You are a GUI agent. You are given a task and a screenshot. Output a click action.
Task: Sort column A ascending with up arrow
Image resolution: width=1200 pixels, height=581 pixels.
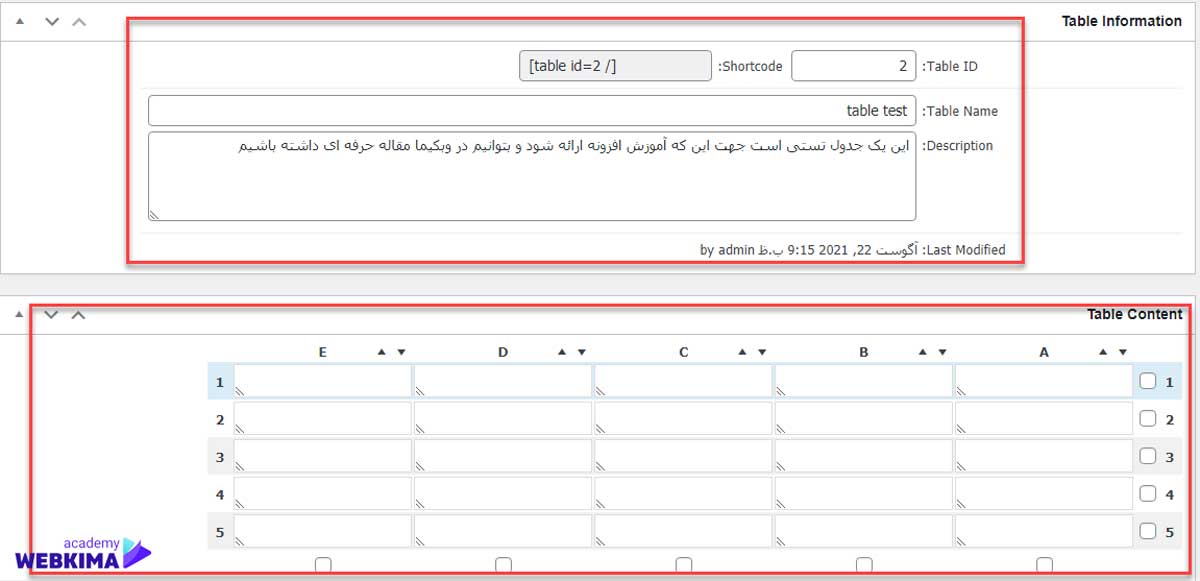click(x=1104, y=352)
